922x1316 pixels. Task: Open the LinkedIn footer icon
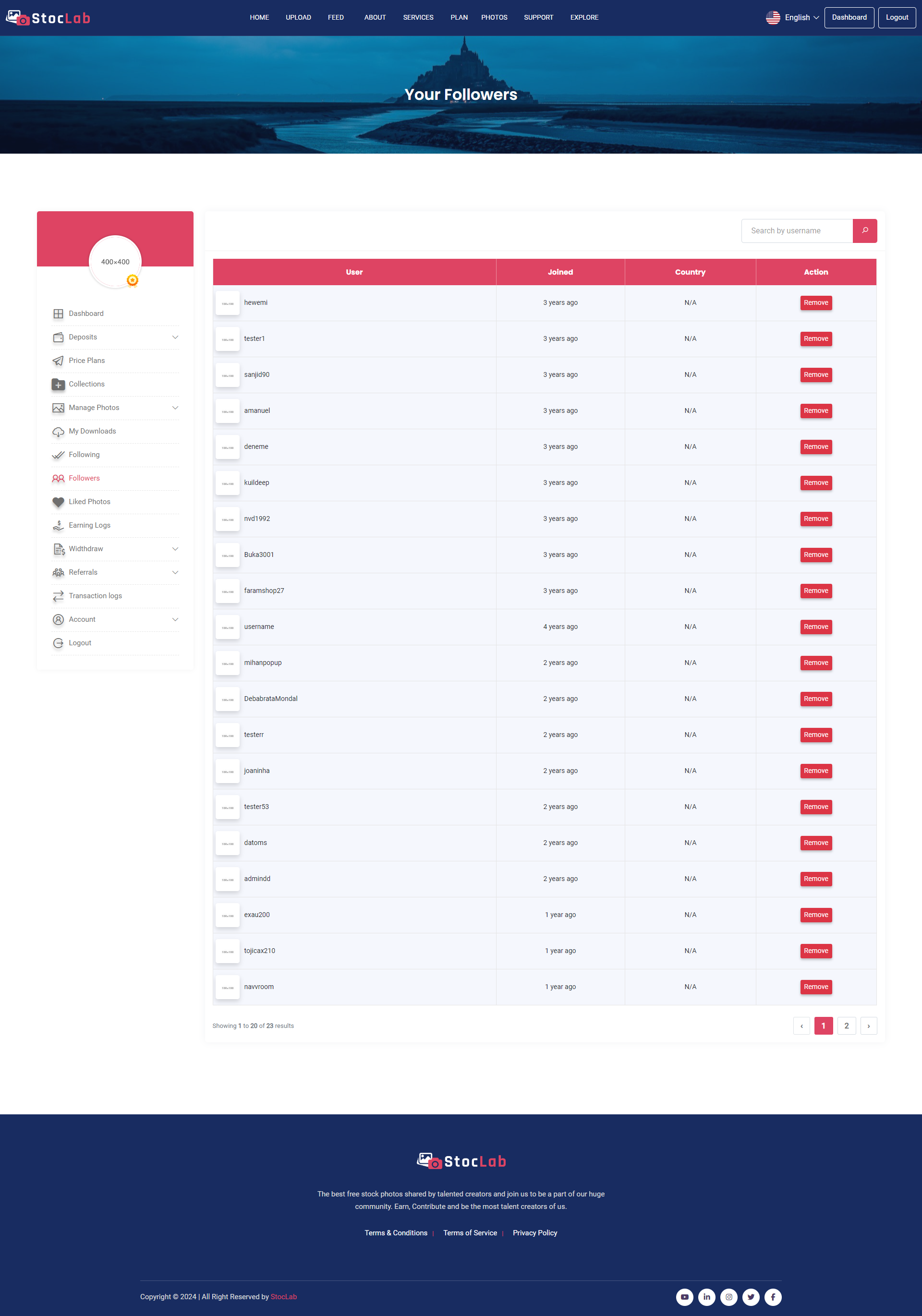706,1296
